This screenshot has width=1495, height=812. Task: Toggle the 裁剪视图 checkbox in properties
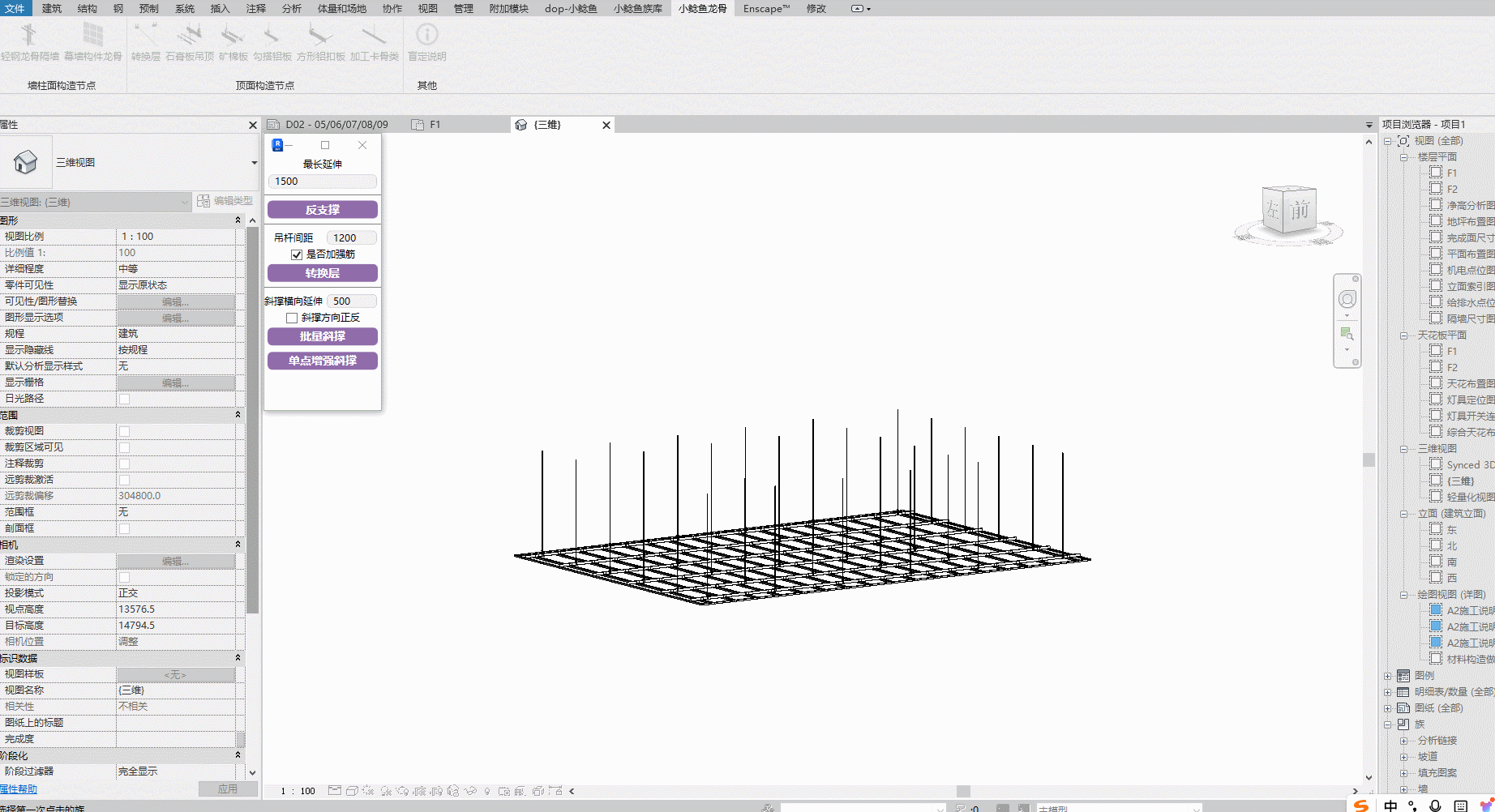pyautogui.click(x=124, y=431)
